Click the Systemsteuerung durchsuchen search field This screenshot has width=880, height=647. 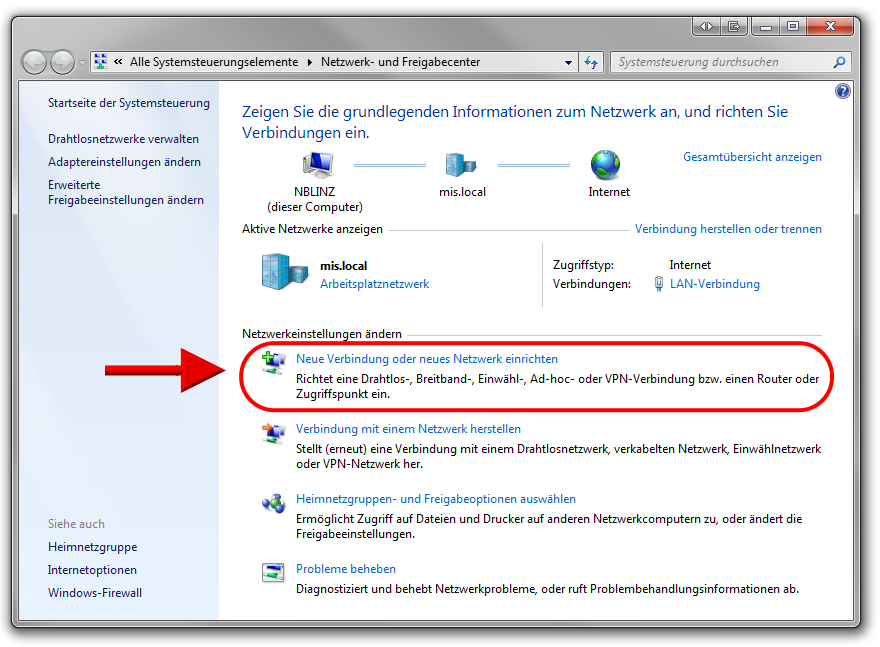point(722,62)
